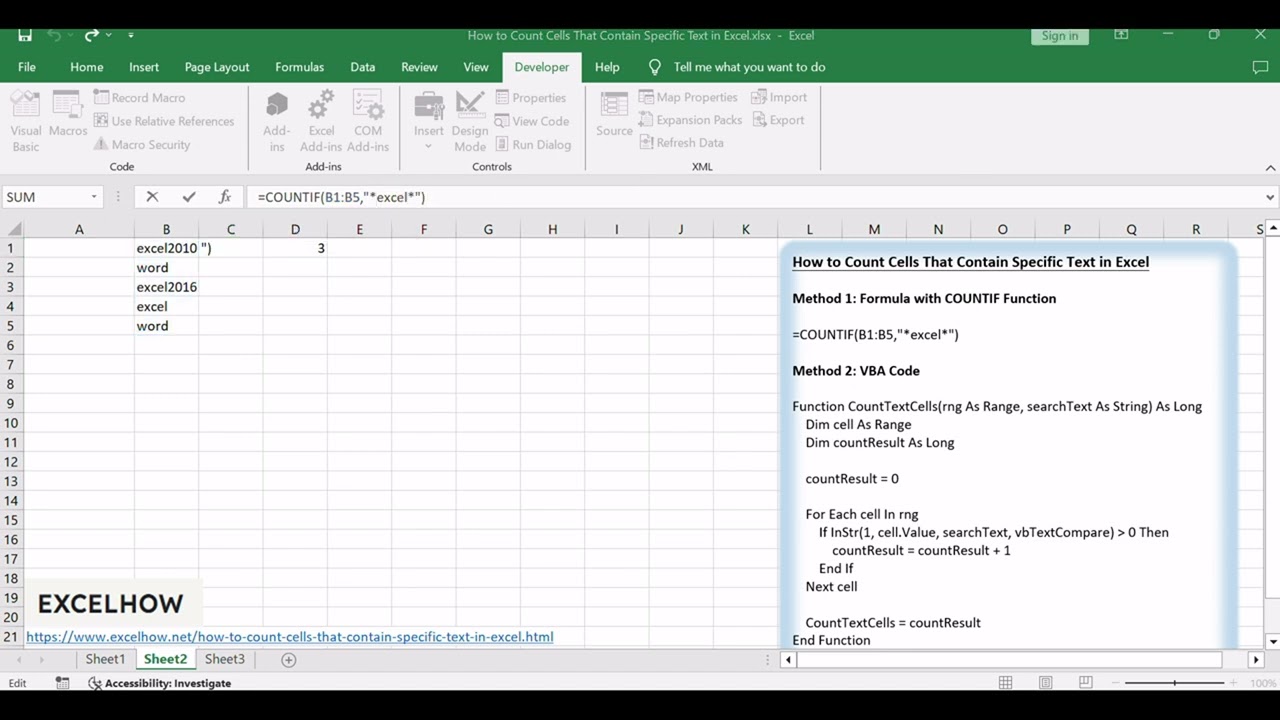1280x720 pixels.
Task: Click Expansion Packs
Action: click(x=690, y=120)
